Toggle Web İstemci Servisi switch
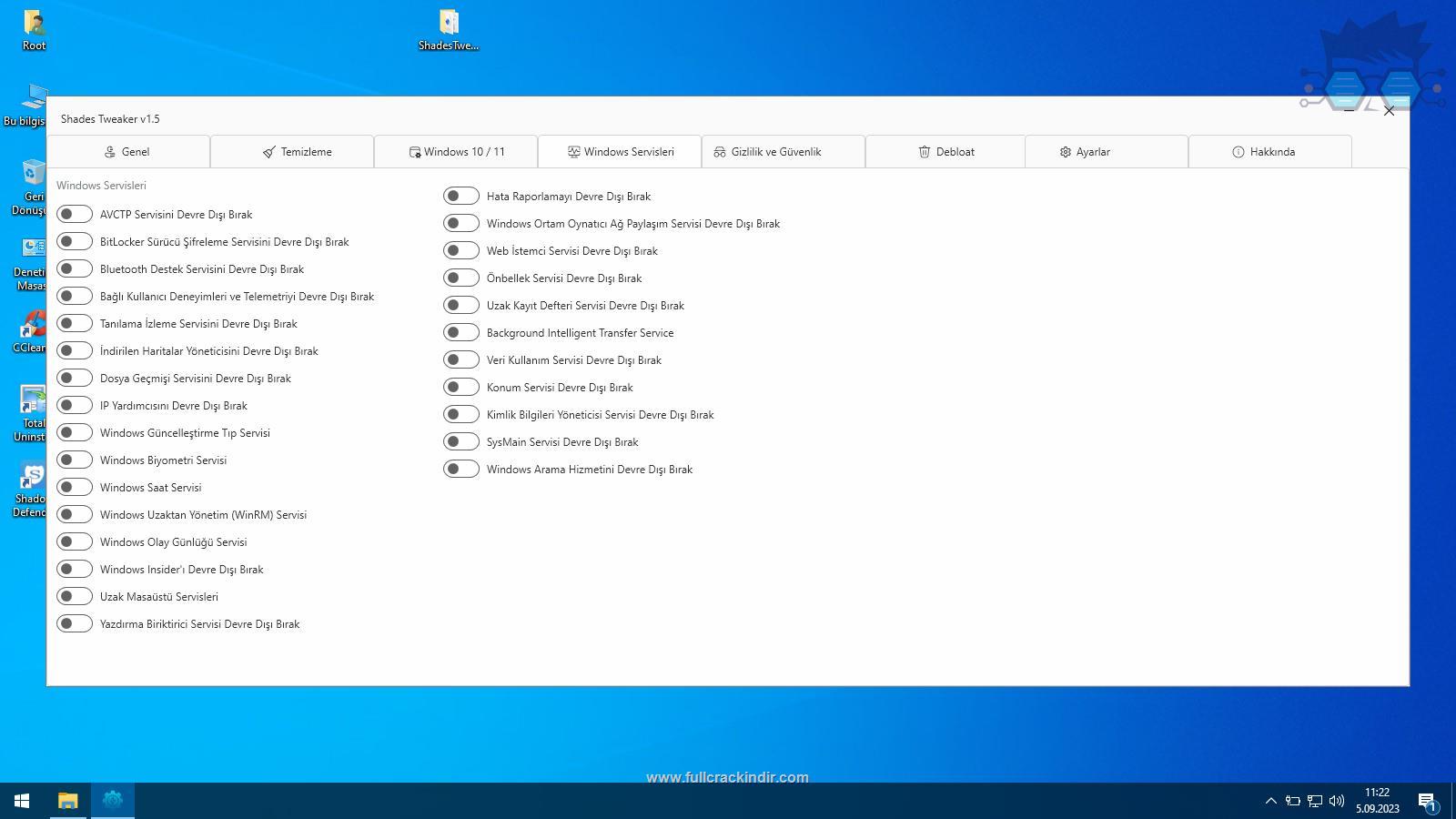Screen dimensions: 1456x819 (x=461, y=250)
